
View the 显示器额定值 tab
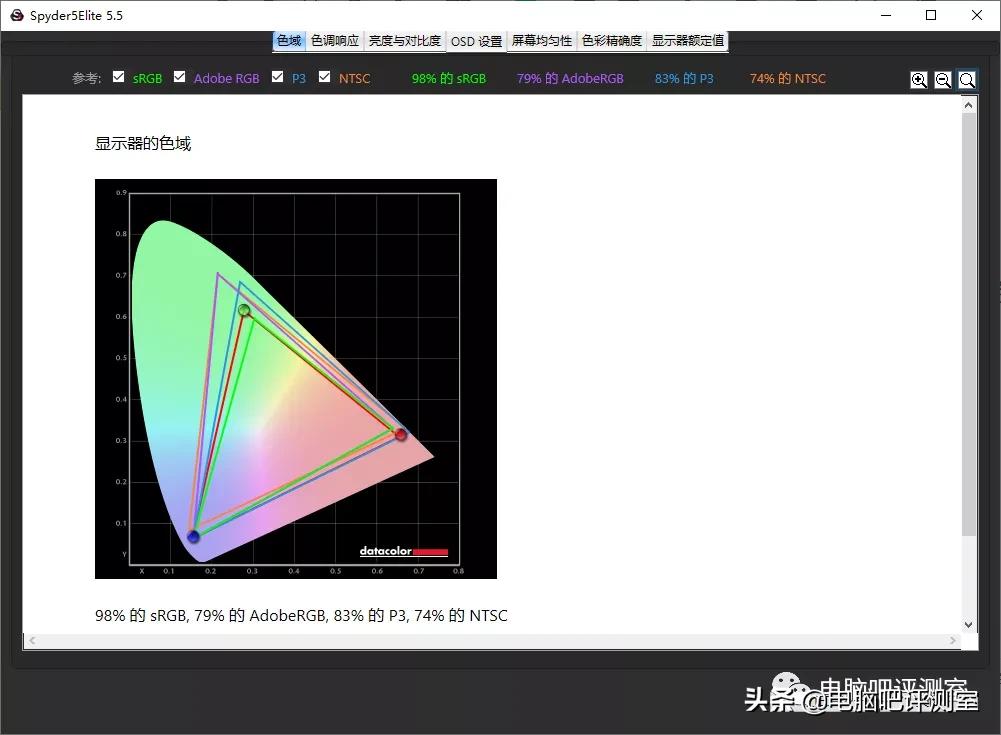click(689, 40)
